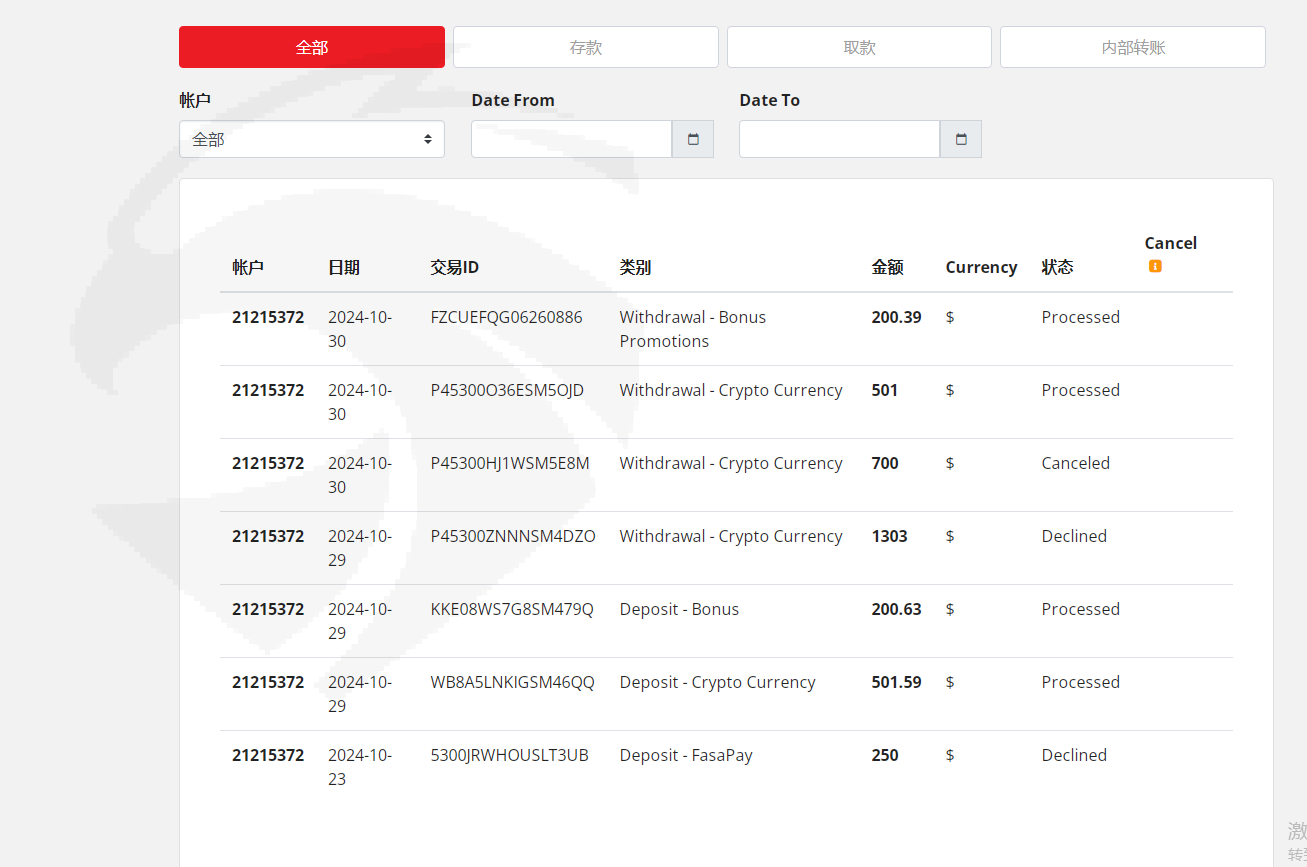
Task: Open the 帐户 account dropdown
Action: pos(312,139)
